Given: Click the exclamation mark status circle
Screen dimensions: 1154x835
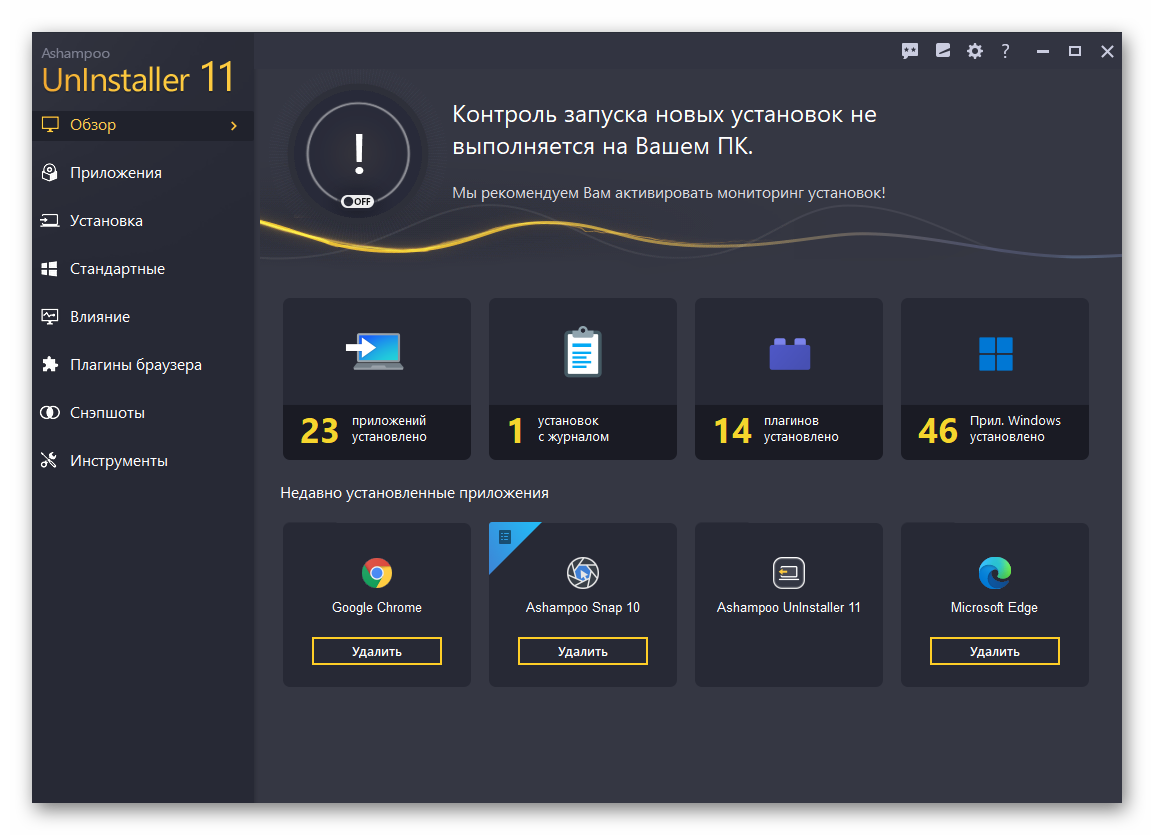Looking at the screenshot, I should 358,154.
